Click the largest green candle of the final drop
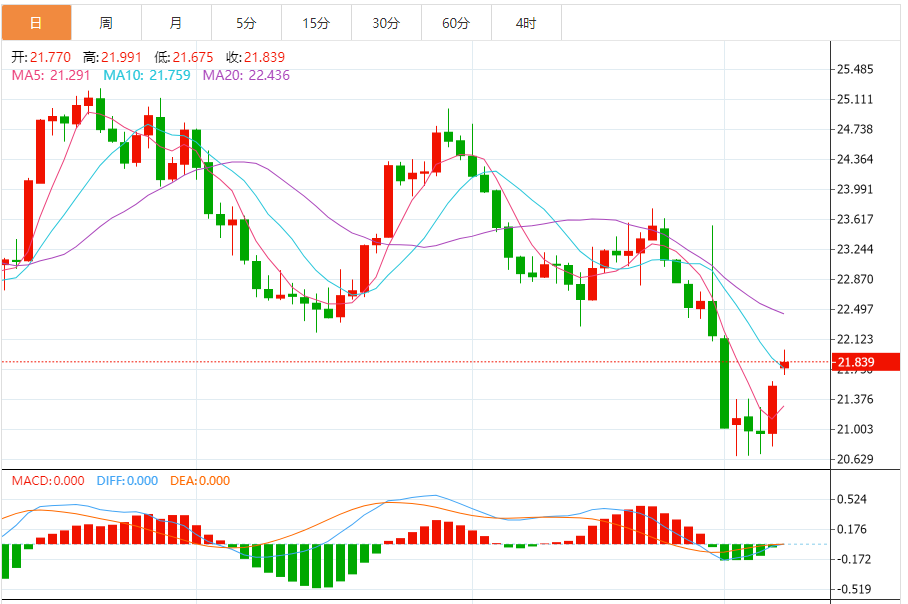Screen dimensions: 908x604 724,383
